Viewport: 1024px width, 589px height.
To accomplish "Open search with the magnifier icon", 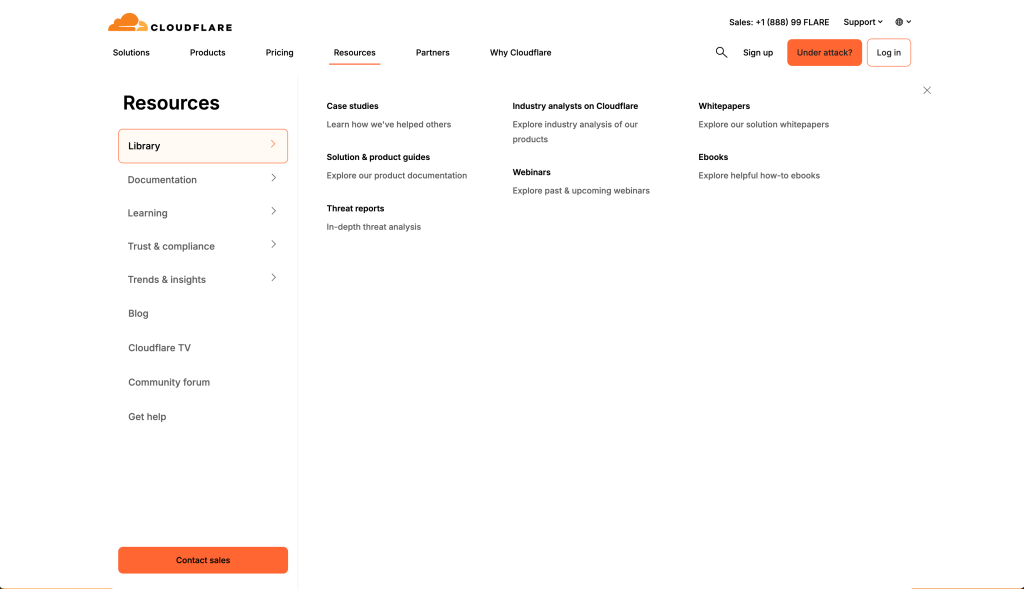I will pos(721,52).
